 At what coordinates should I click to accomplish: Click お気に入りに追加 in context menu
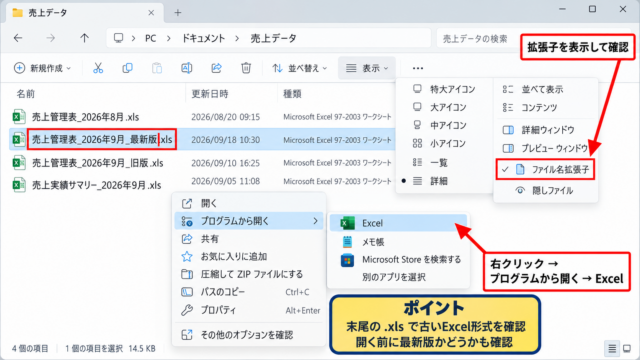coord(249,256)
